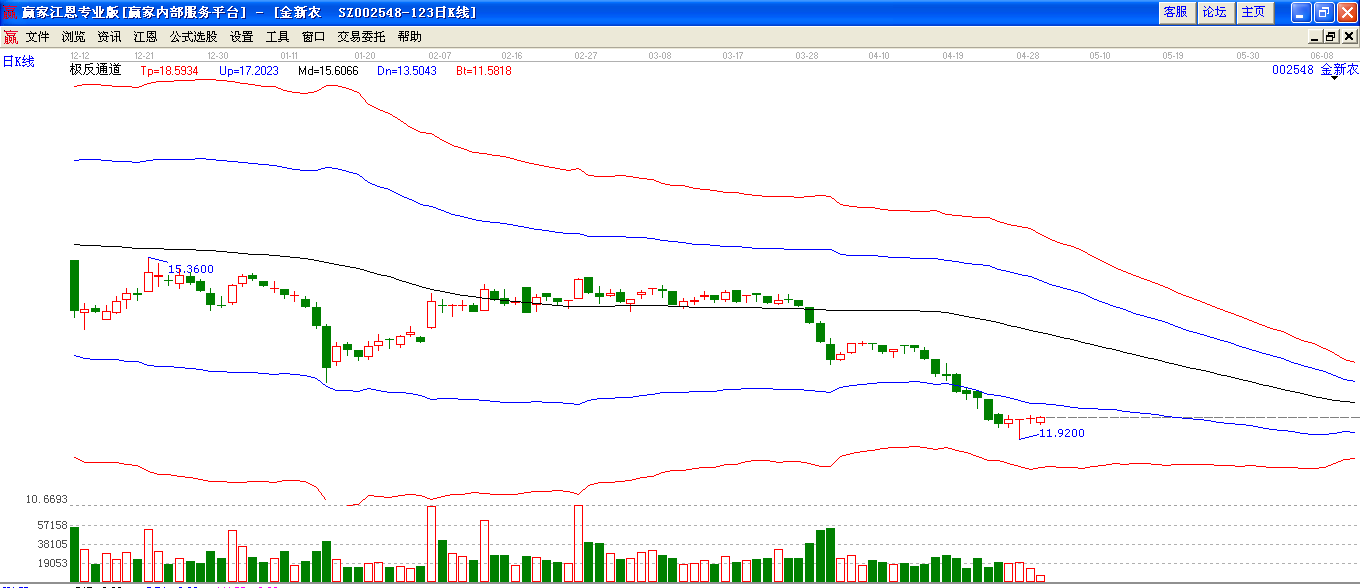Click the 03-28 date marker
1360x588 pixels.
(x=806, y=55)
